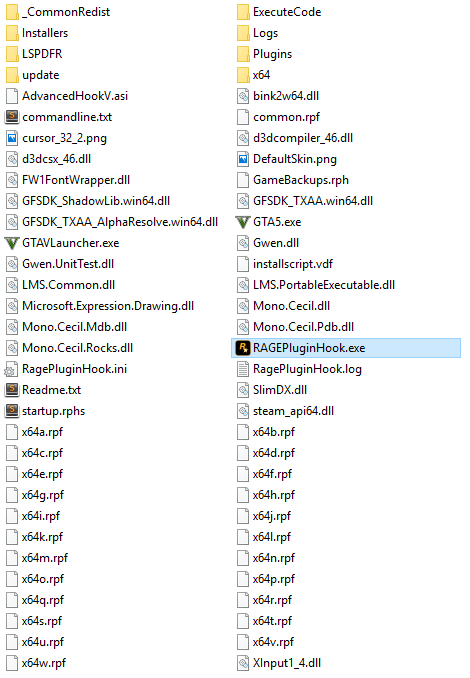Click the GTA5.exe V logo icon
The image size is (470, 678).
243,222
